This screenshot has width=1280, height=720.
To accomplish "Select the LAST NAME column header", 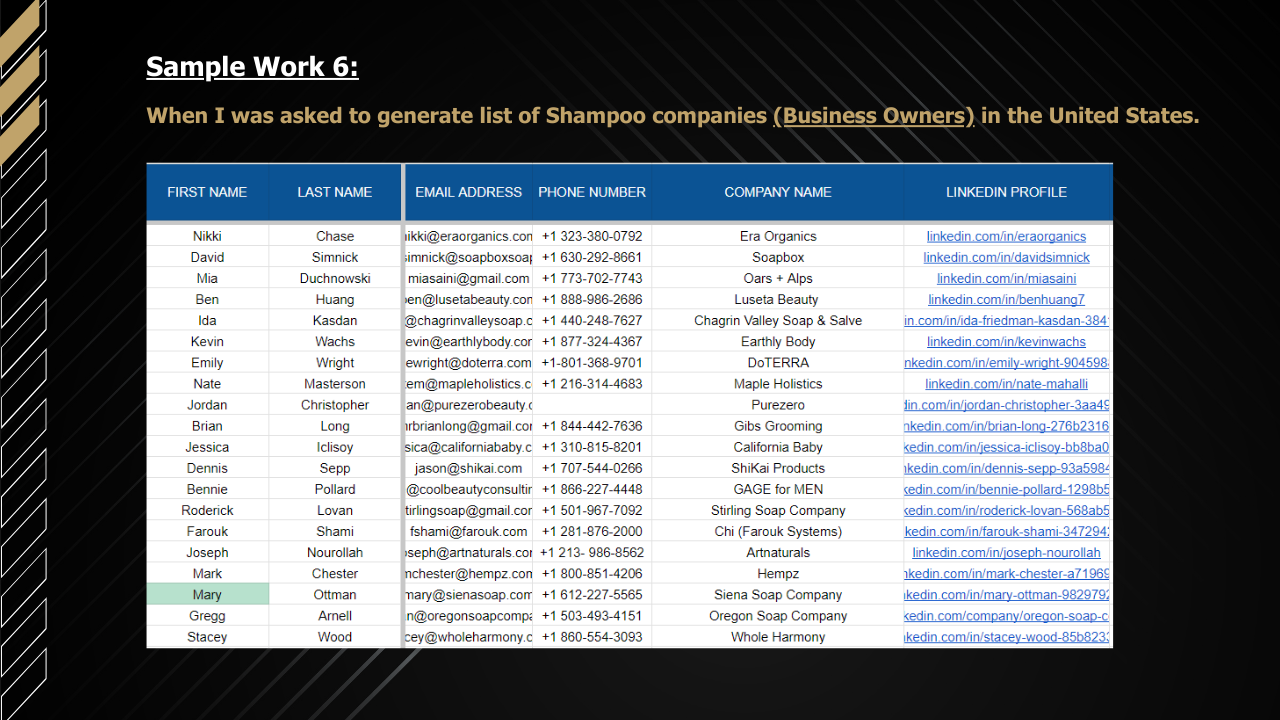I will pos(335,192).
